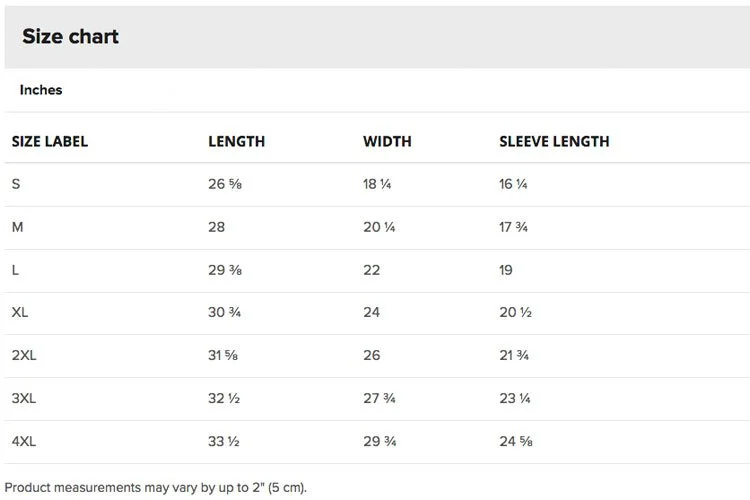
Task: Click the 20 ¼ width value for M
Action: pyautogui.click(x=379, y=227)
